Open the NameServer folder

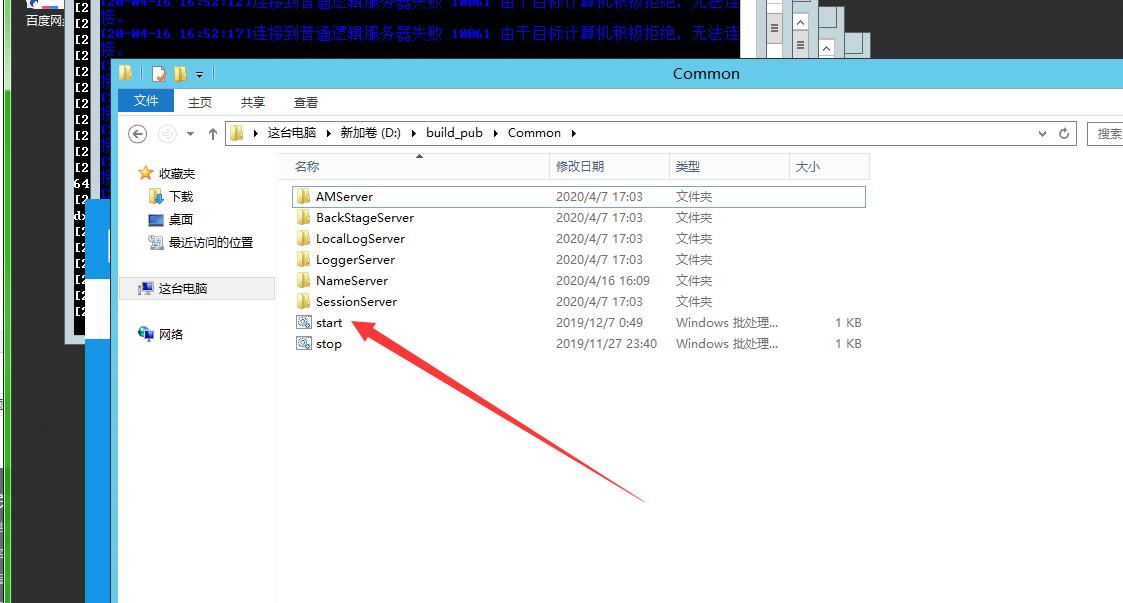coord(351,281)
